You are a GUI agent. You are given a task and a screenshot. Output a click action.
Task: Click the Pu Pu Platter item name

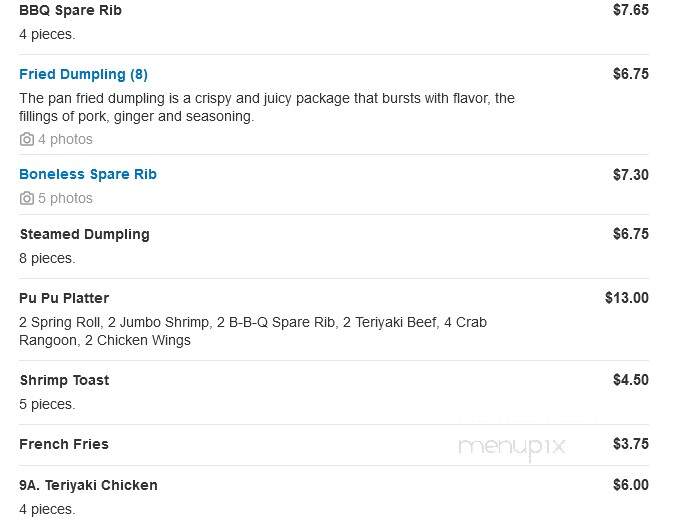(64, 298)
